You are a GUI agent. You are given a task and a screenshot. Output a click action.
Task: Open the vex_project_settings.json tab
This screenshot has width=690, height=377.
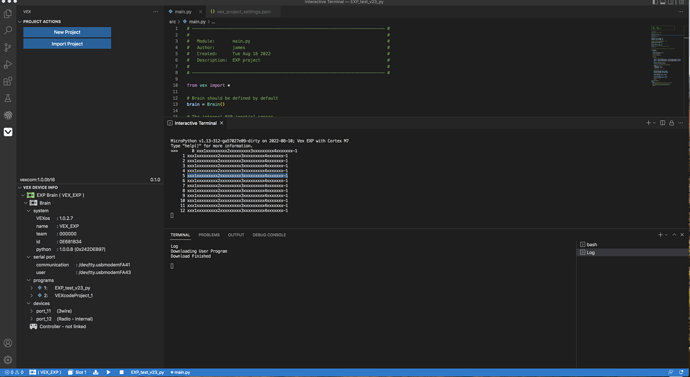click(242, 12)
